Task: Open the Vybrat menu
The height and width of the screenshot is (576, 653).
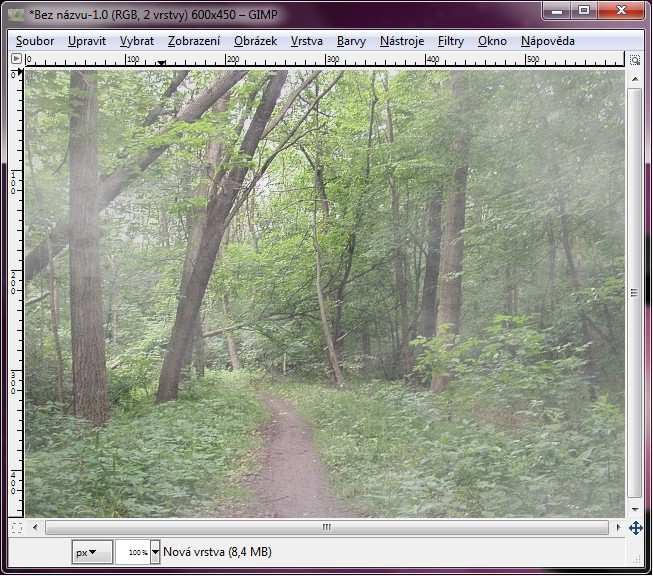Action: point(137,41)
